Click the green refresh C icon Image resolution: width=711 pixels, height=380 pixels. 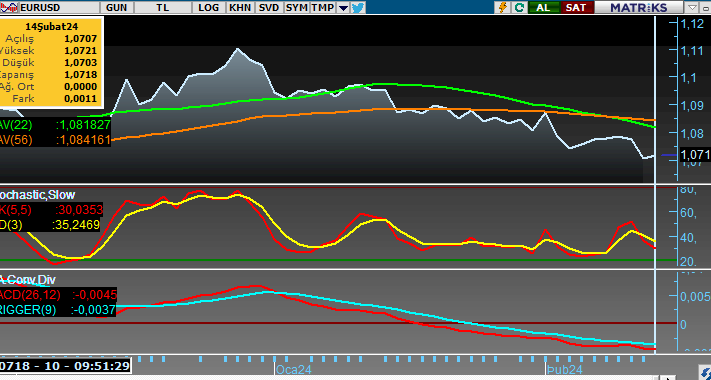[519, 7]
